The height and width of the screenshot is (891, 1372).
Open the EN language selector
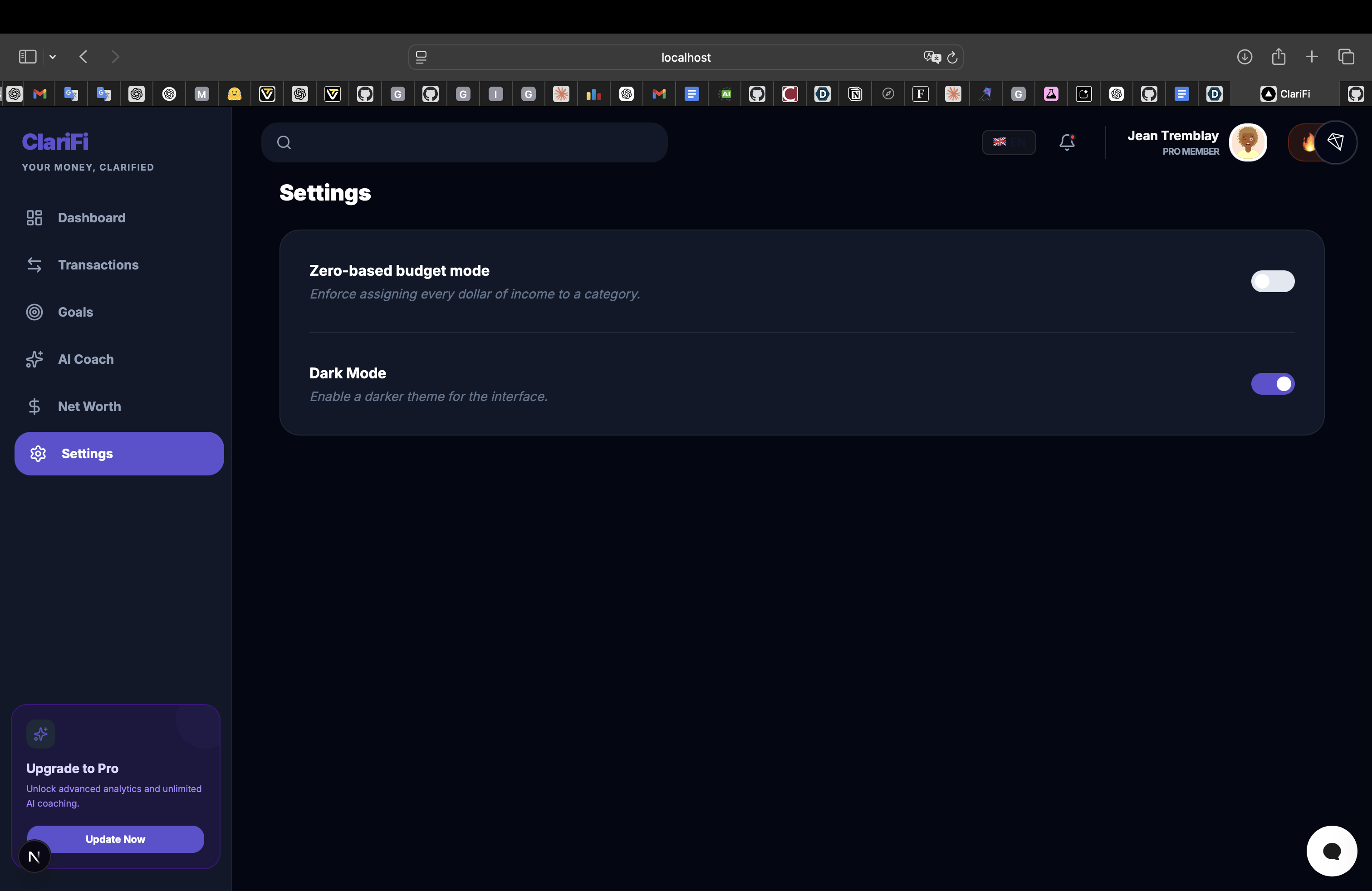point(1008,142)
